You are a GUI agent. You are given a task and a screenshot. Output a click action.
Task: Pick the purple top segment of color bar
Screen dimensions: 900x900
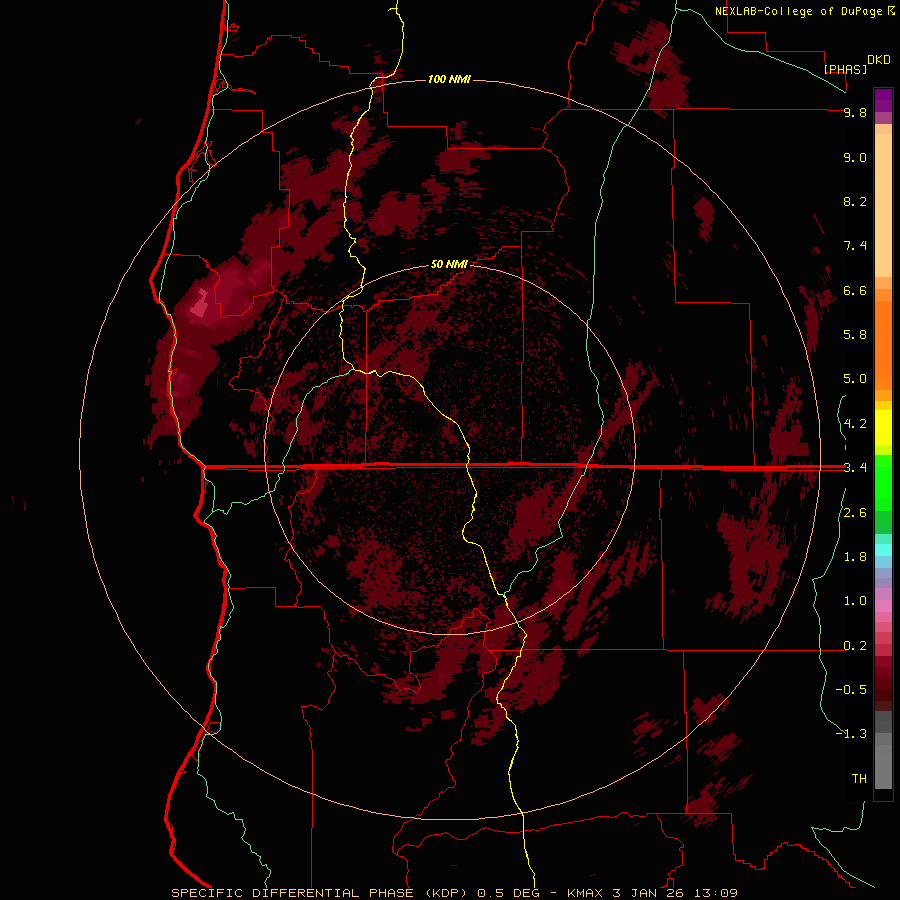[x=883, y=100]
